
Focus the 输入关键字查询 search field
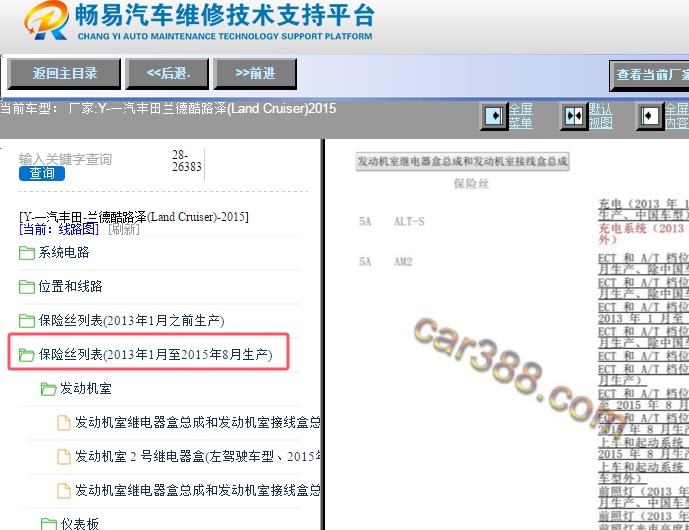[x=65, y=159]
